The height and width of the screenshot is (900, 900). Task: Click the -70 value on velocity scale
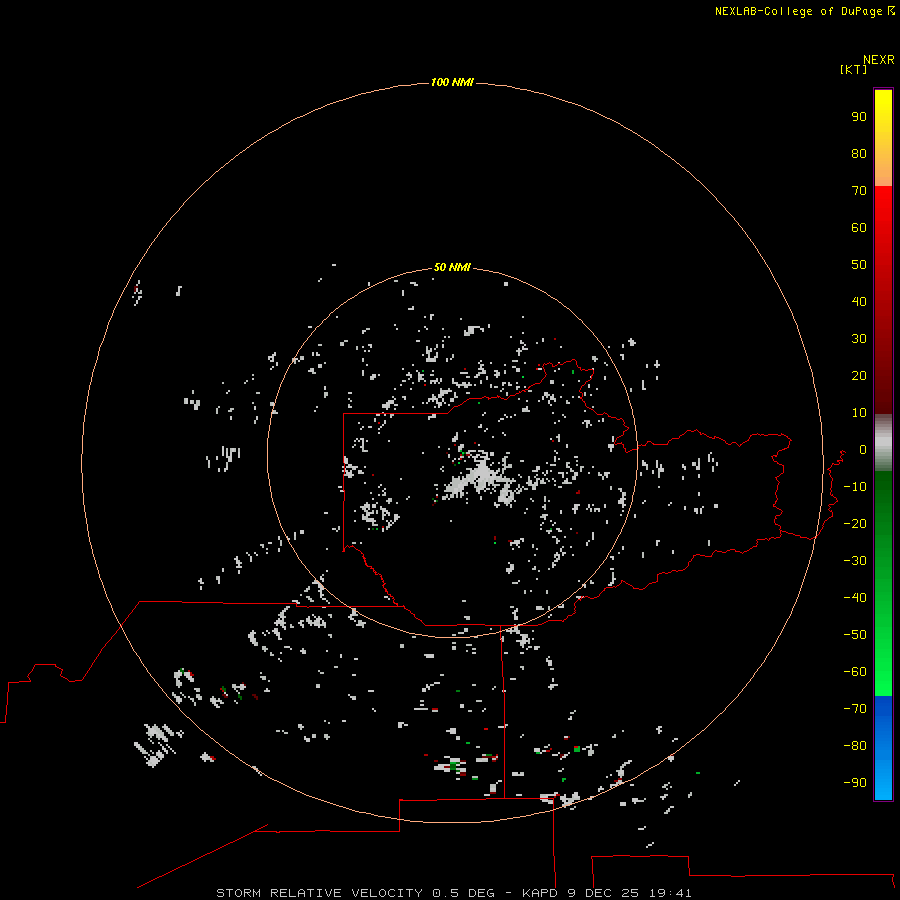[855, 708]
